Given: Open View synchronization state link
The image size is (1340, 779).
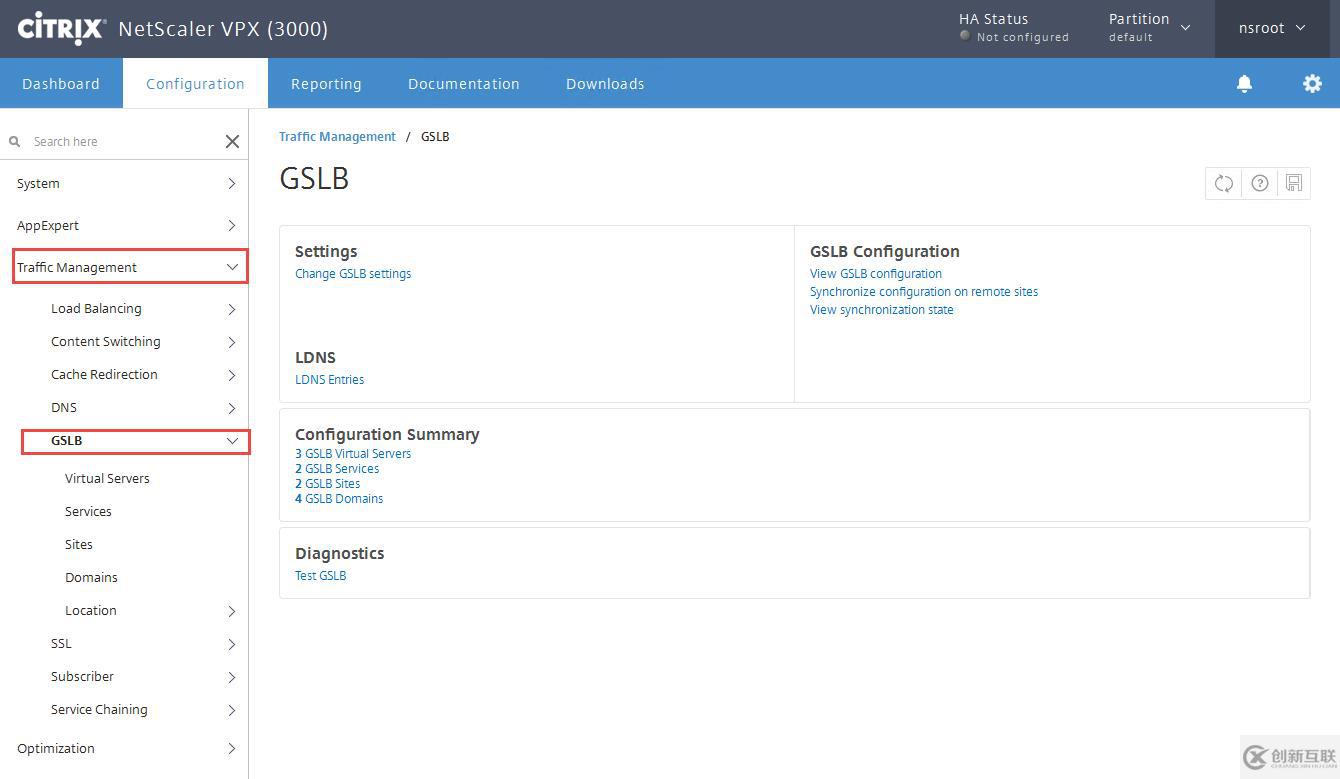Looking at the screenshot, I should pyautogui.click(x=882, y=310).
